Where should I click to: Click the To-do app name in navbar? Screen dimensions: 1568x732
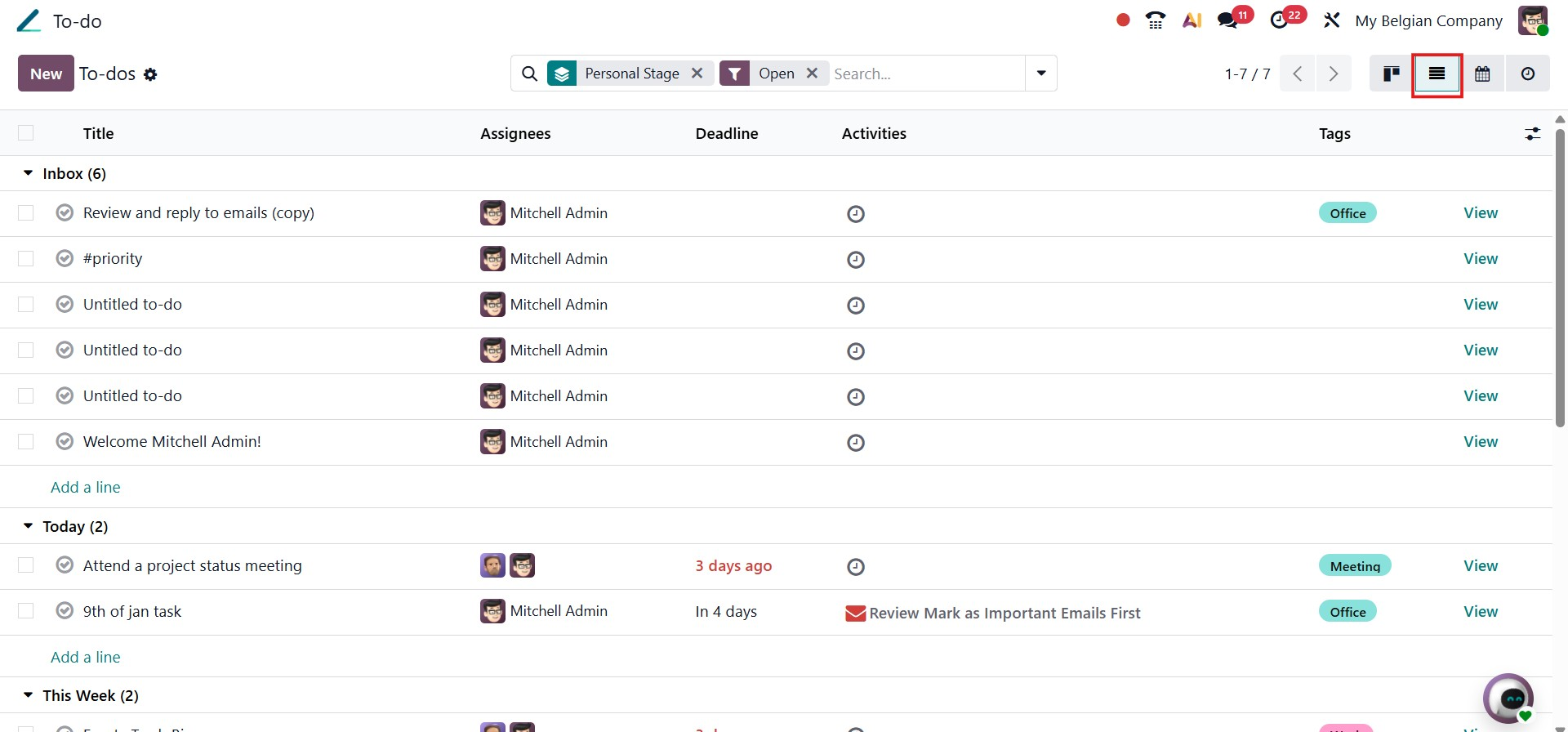78,21
